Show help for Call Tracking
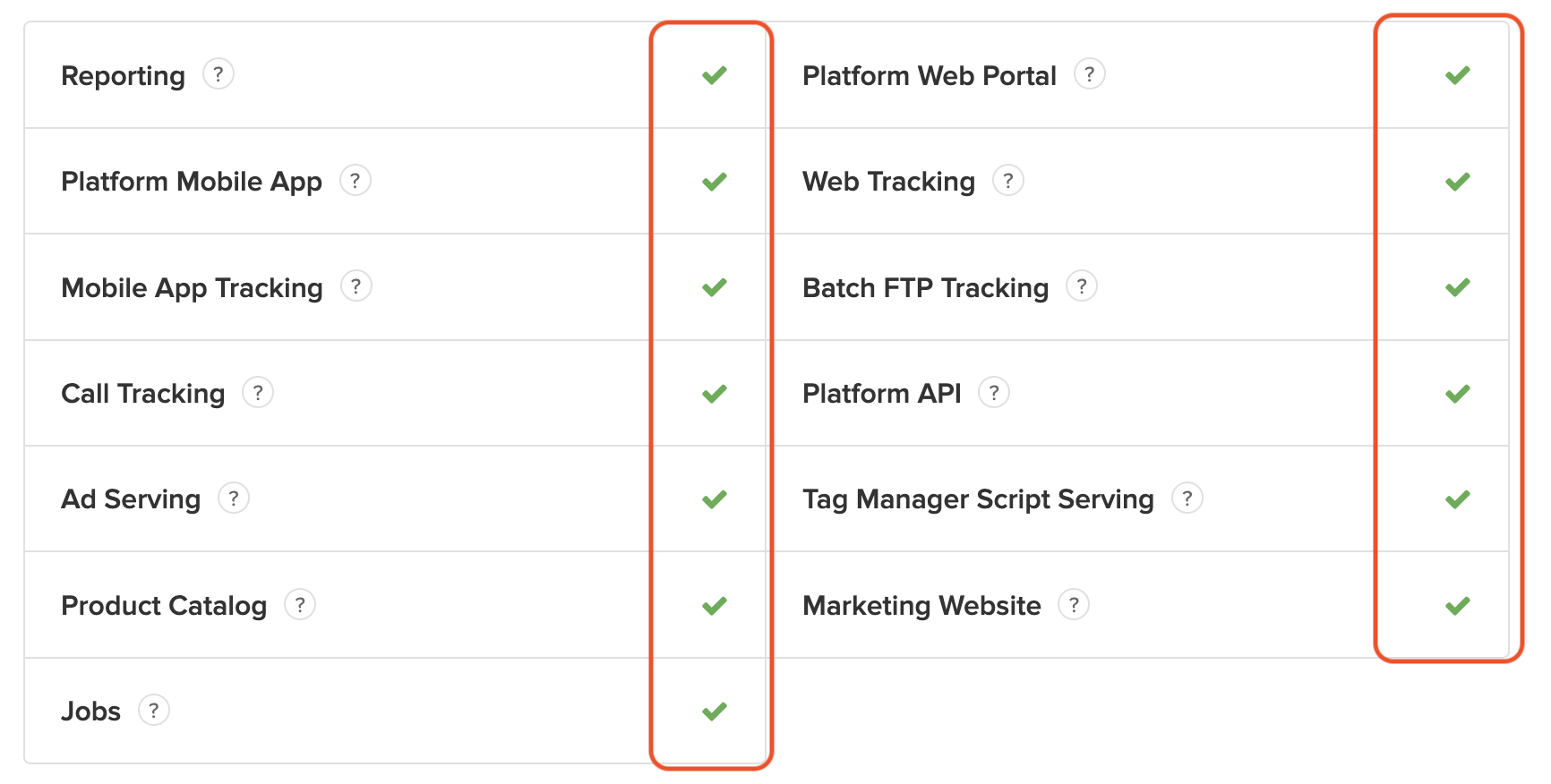Image resolution: width=1551 pixels, height=784 pixels. coord(258,392)
